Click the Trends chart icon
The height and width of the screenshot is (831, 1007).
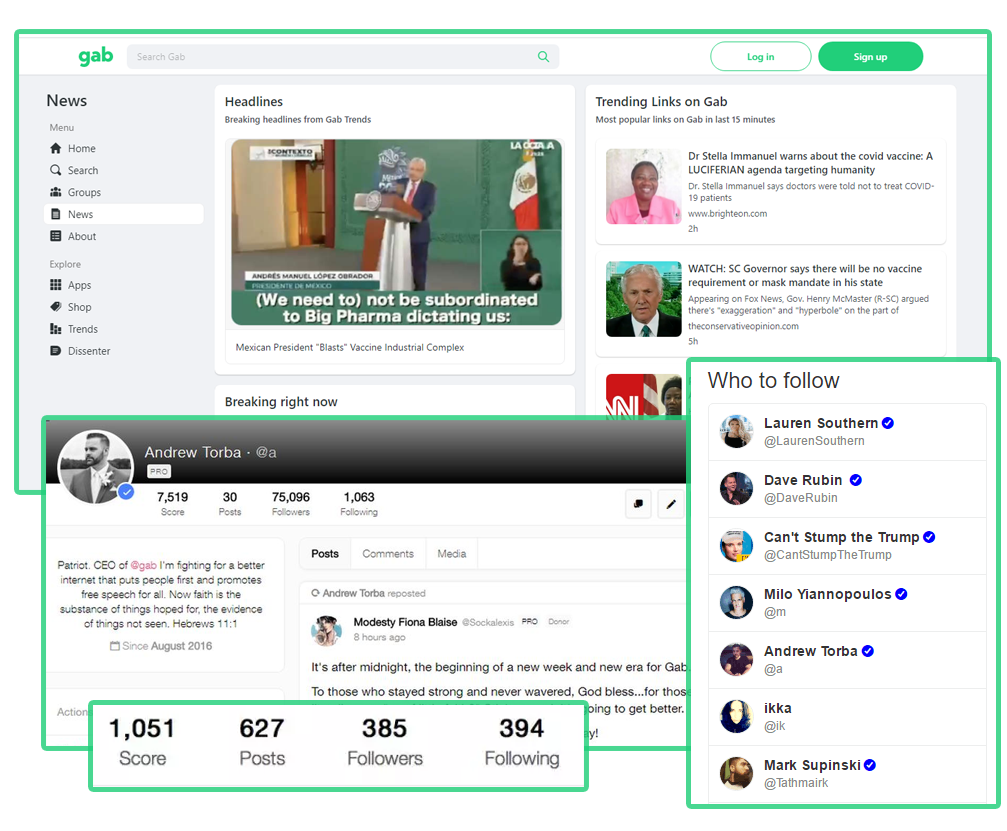(56, 329)
